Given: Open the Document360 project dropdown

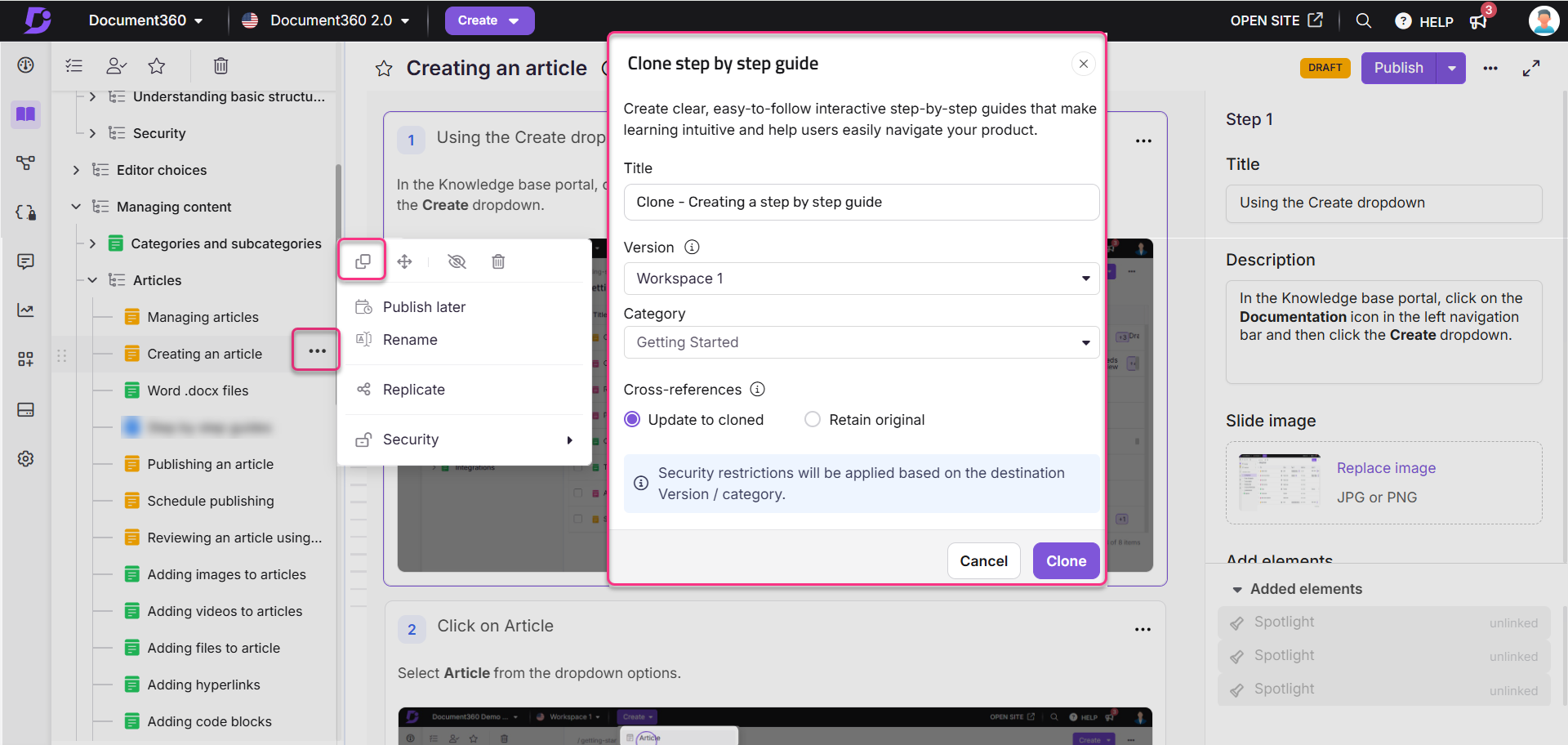Looking at the screenshot, I should (145, 20).
